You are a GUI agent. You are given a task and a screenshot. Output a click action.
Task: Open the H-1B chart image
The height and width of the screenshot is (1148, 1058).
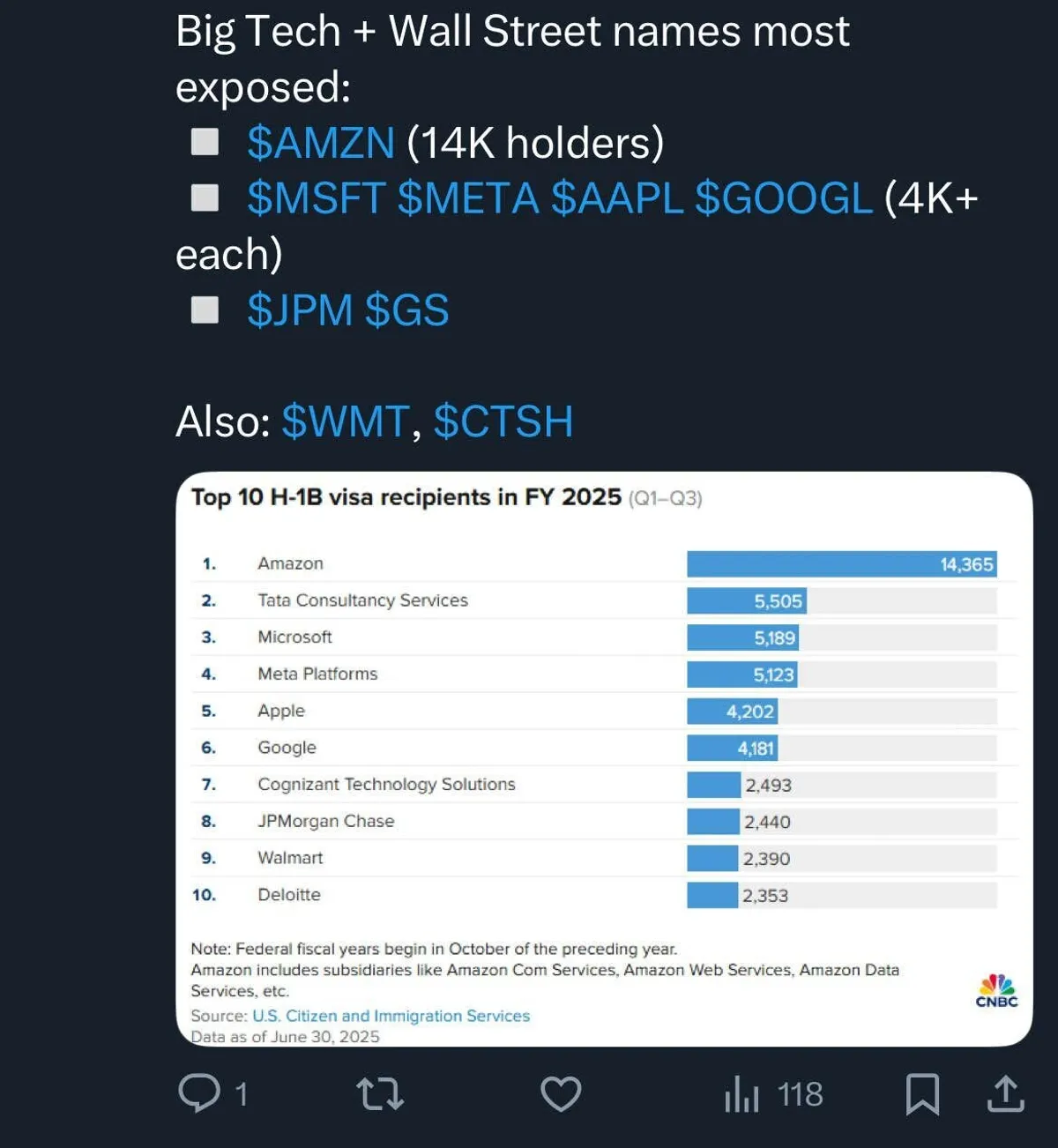click(604, 758)
